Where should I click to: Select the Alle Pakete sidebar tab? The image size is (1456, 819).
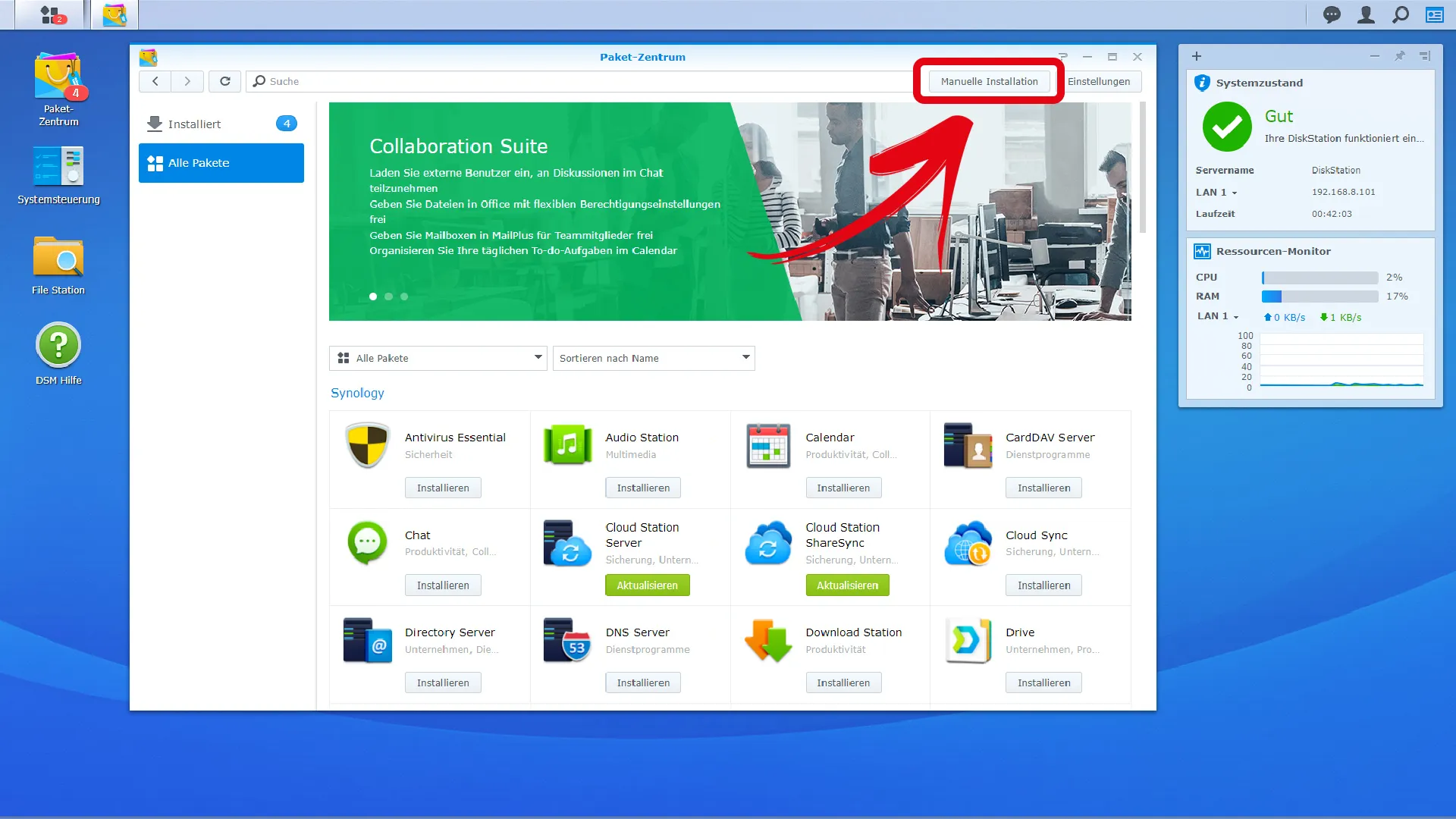tap(221, 163)
